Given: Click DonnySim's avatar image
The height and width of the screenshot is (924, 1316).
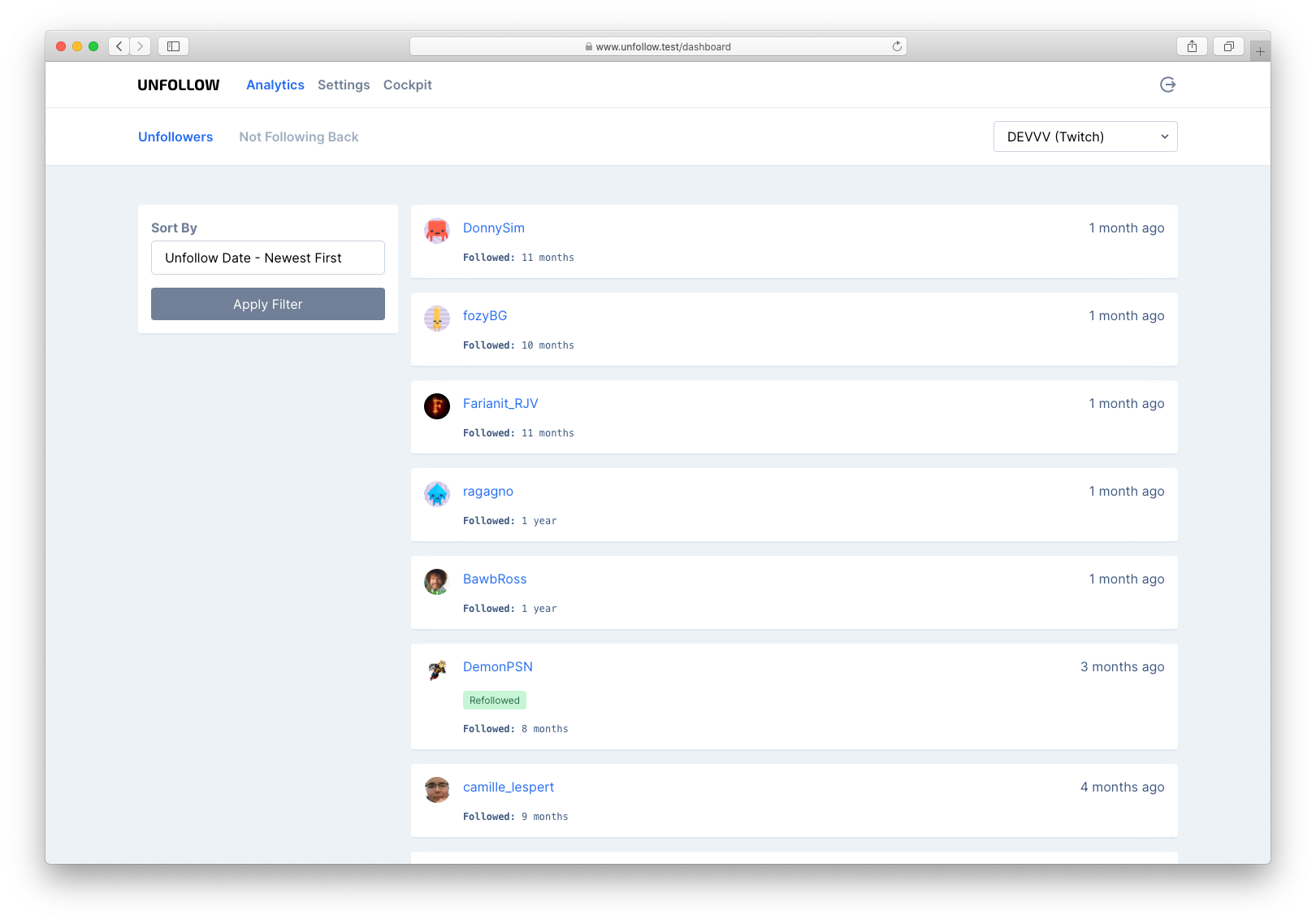Looking at the screenshot, I should click(x=437, y=231).
